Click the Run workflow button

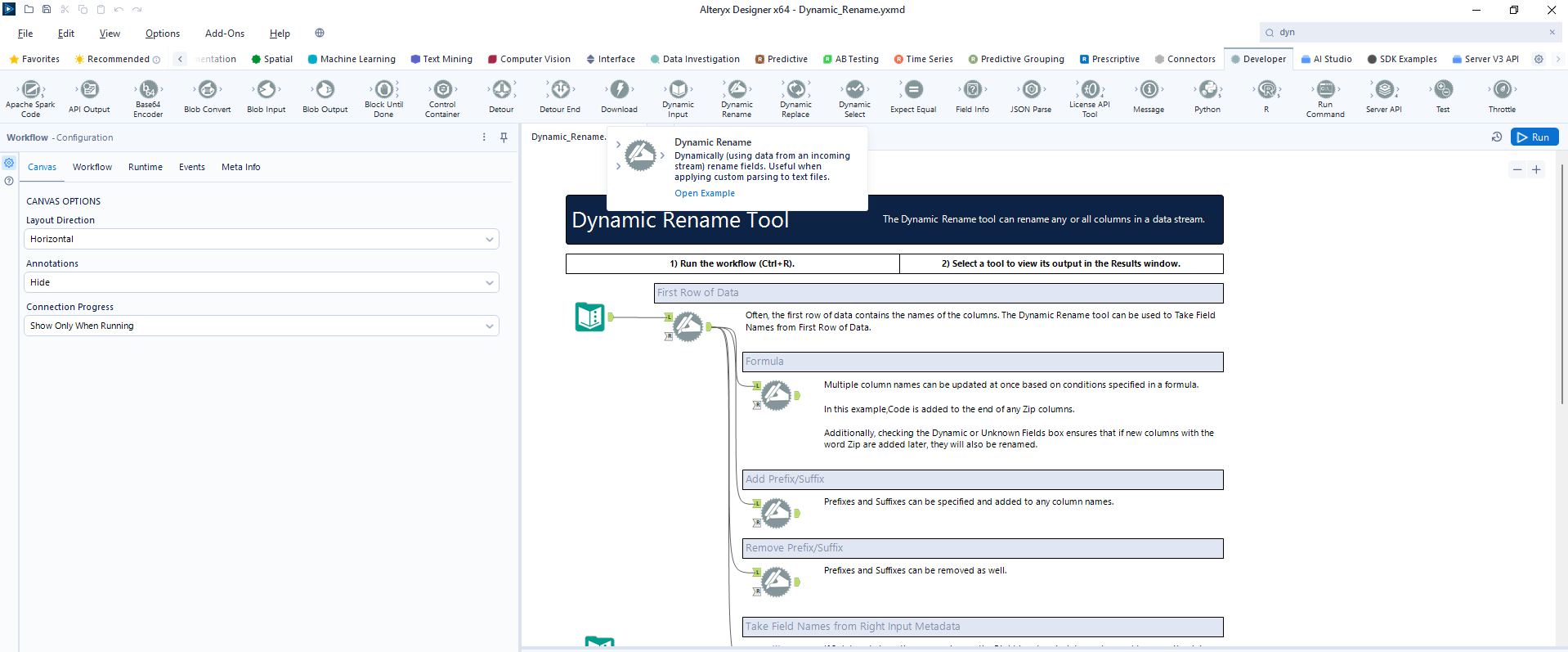click(1534, 137)
